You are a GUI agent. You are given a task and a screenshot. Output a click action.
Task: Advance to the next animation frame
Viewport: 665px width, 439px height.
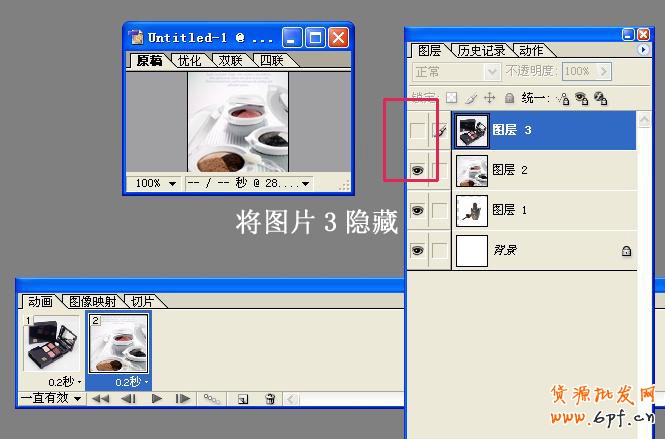(x=183, y=399)
